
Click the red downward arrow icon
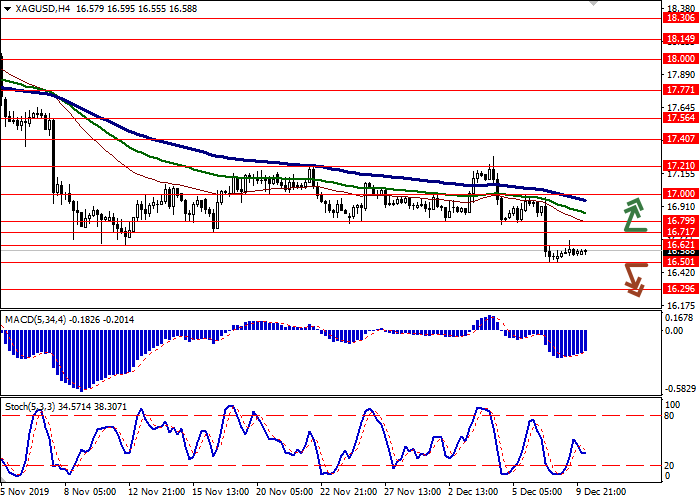pyautogui.click(x=636, y=279)
